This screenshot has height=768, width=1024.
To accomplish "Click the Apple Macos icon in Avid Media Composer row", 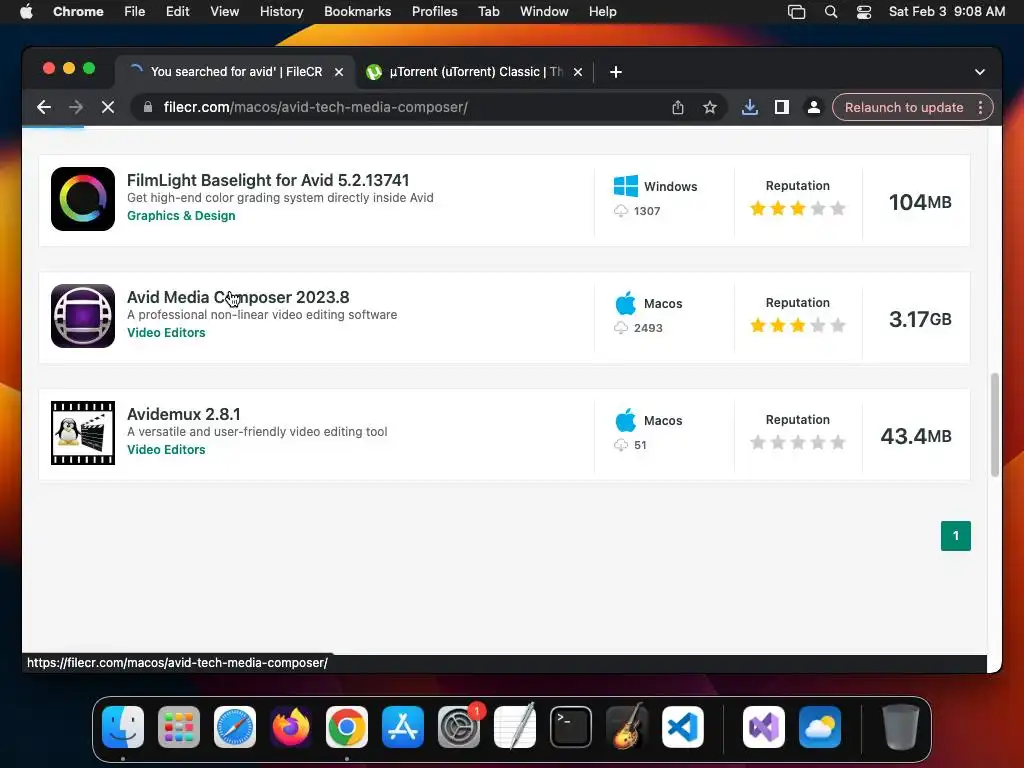I will (626, 303).
